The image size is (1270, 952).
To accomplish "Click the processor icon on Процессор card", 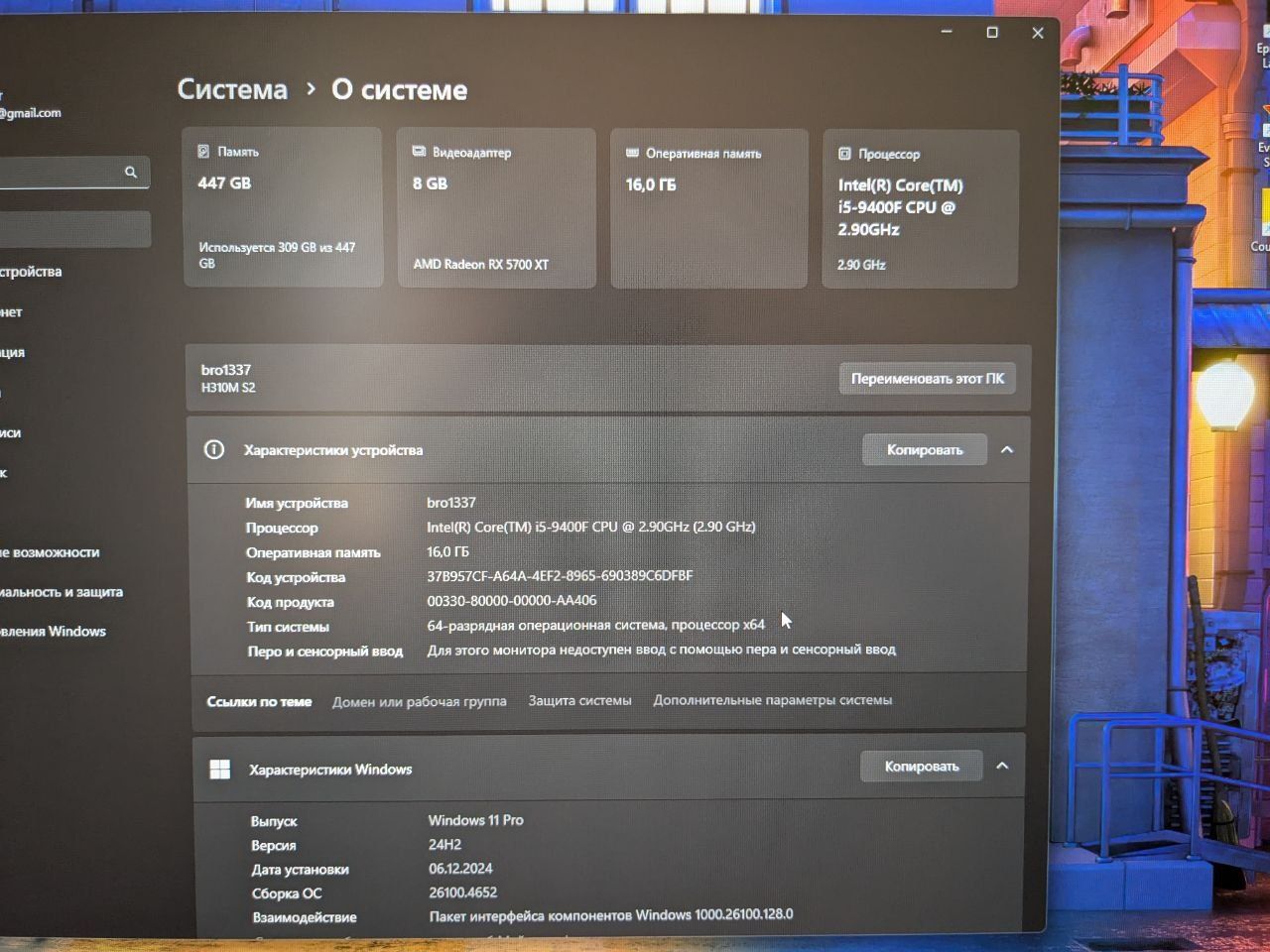I will click(x=844, y=154).
